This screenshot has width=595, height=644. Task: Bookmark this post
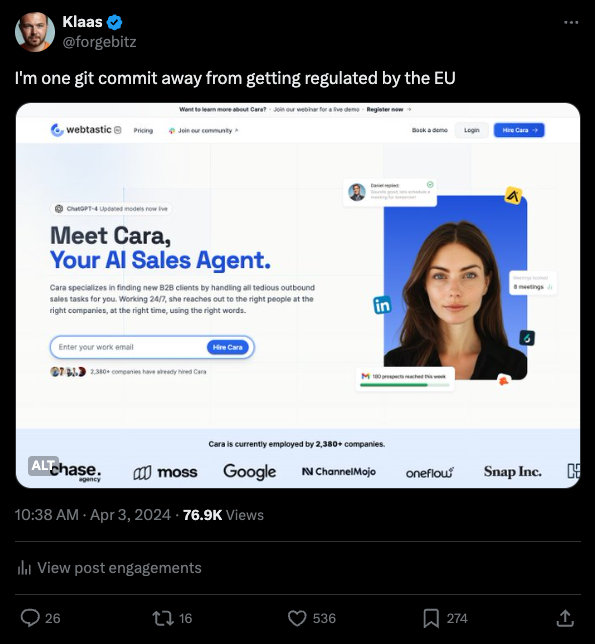431,618
